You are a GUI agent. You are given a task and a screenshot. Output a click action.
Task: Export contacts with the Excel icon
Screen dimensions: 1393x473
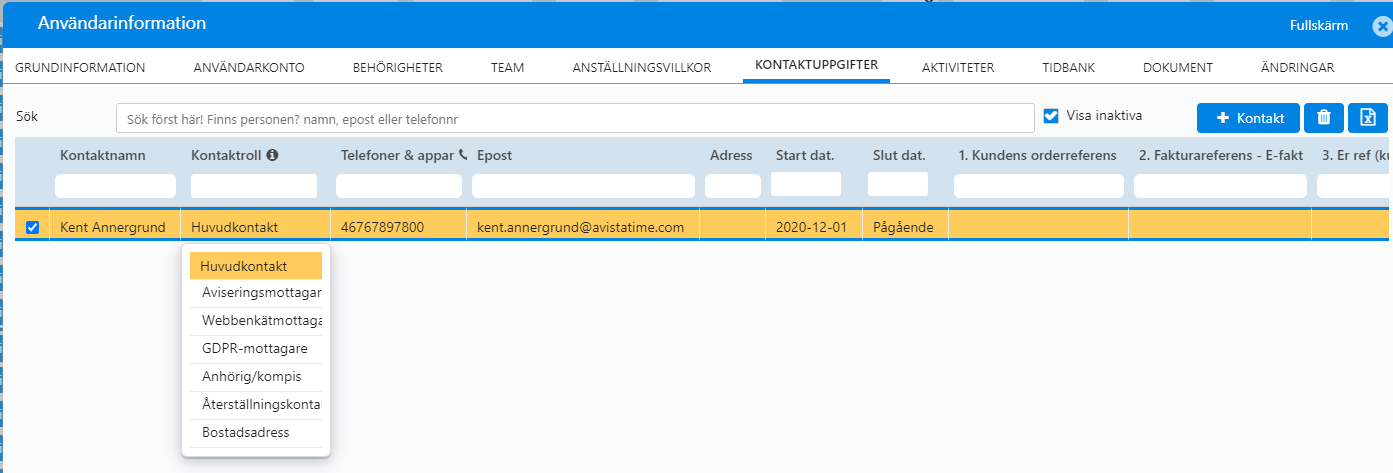[1368, 117]
